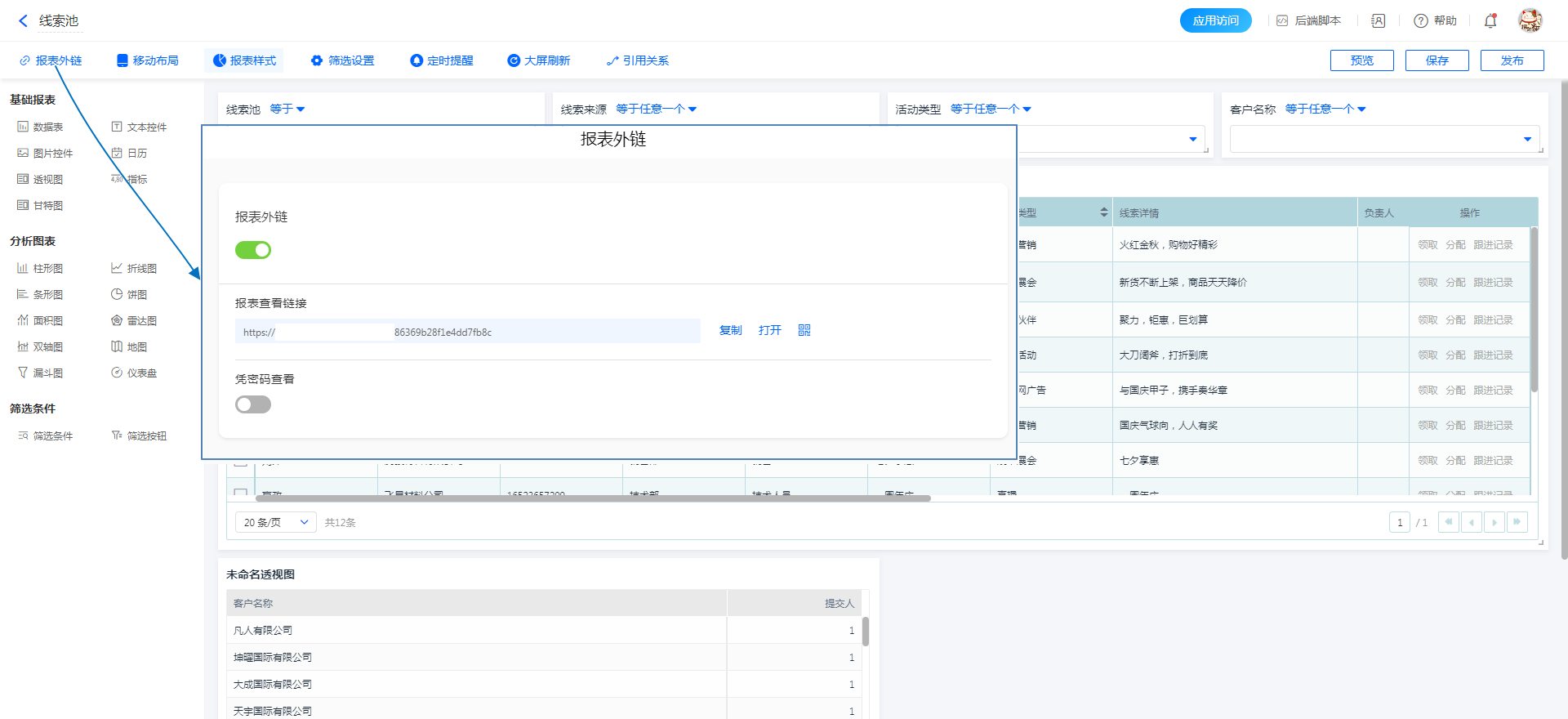Image resolution: width=1568 pixels, height=719 pixels.
Task: Check the 后端脚本 checkbox
Action: (1282, 21)
